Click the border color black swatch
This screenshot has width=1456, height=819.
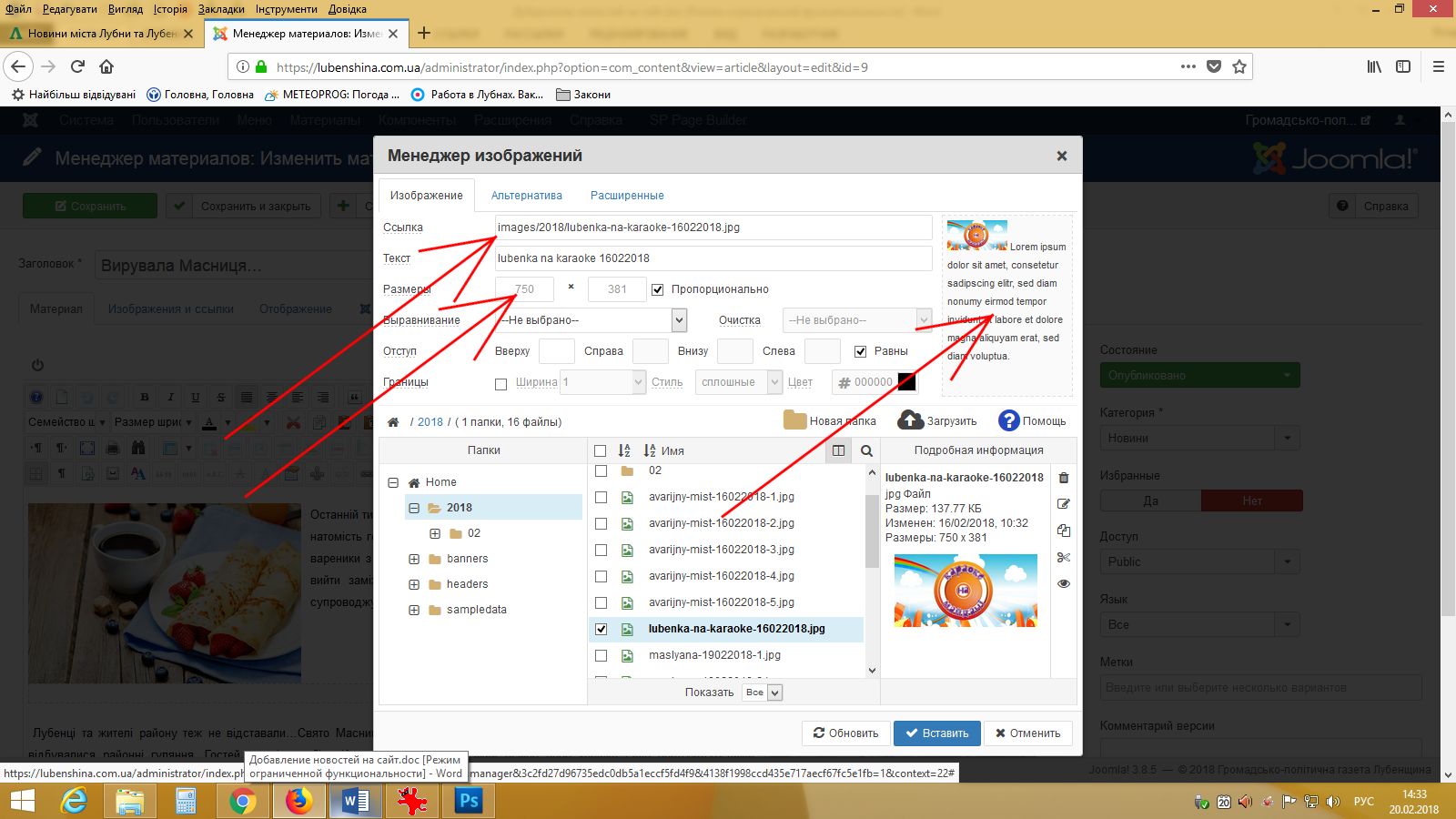906,382
